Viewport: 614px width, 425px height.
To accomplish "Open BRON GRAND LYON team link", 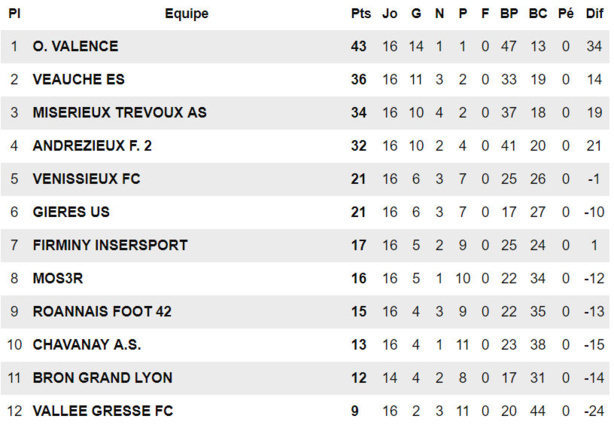I will coord(102,377).
